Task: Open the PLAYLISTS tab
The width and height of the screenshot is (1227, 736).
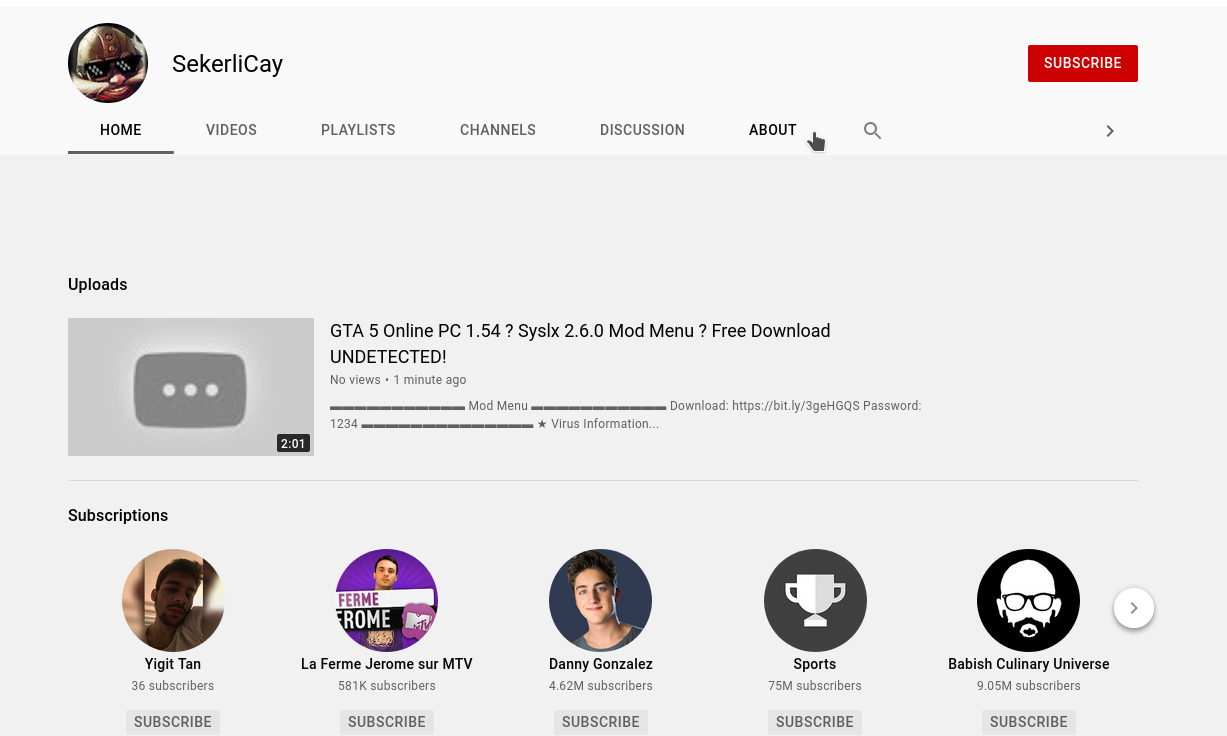Action: (x=358, y=130)
